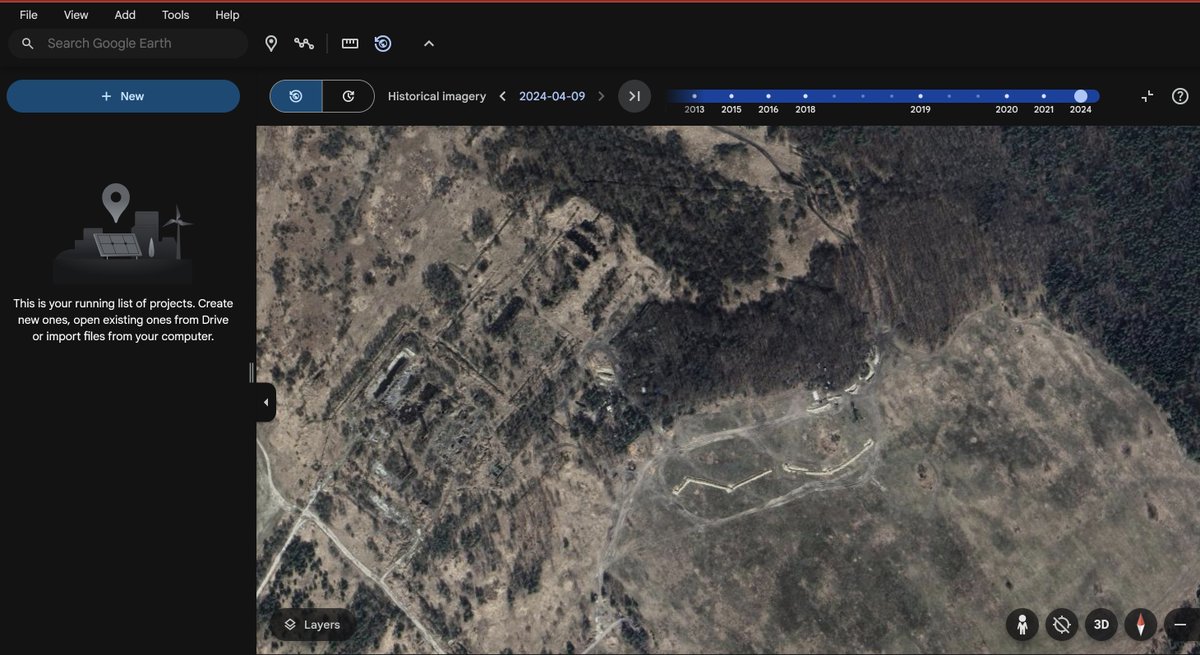Step to previous imagery date
Screen dimensions: 1200x655
[x=501, y=96]
